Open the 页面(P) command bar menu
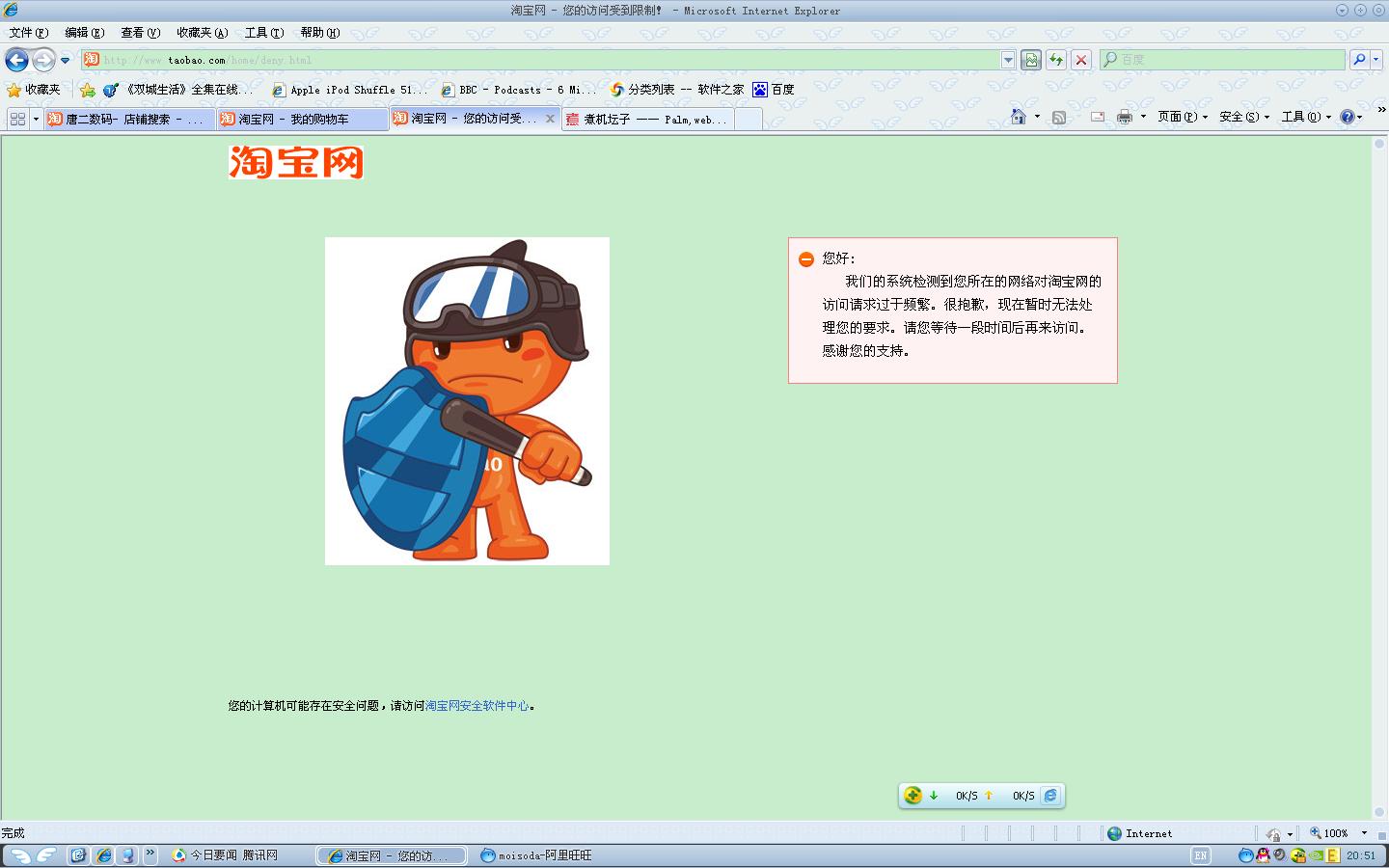 coord(1183,117)
